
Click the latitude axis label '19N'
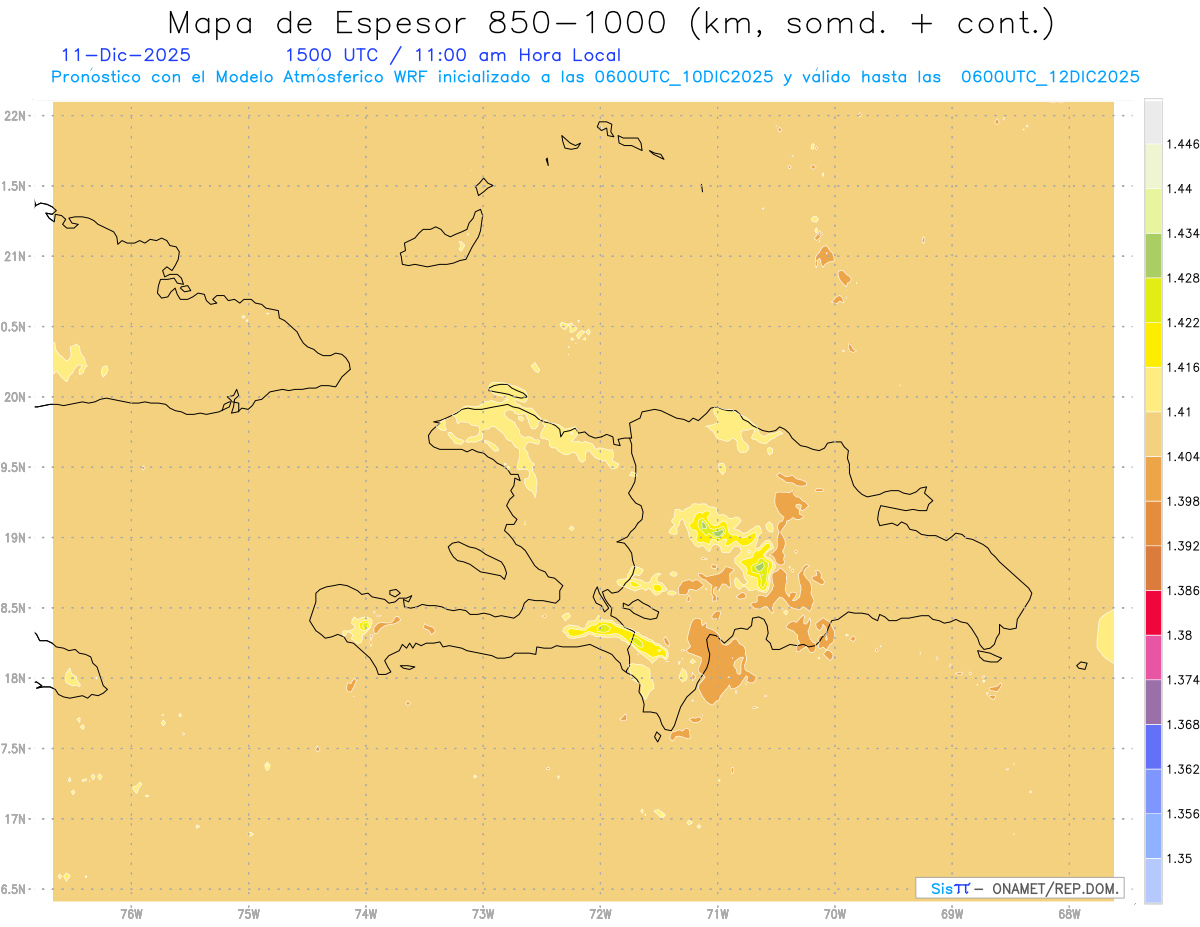[17, 537]
